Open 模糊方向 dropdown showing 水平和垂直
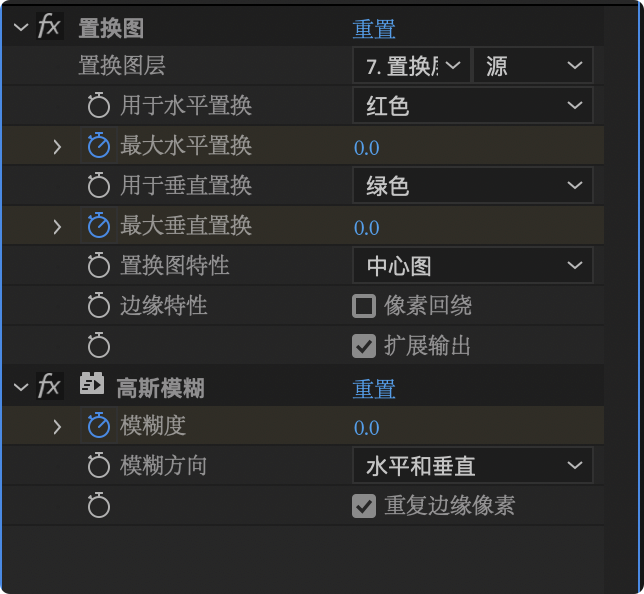 (473, 466)
